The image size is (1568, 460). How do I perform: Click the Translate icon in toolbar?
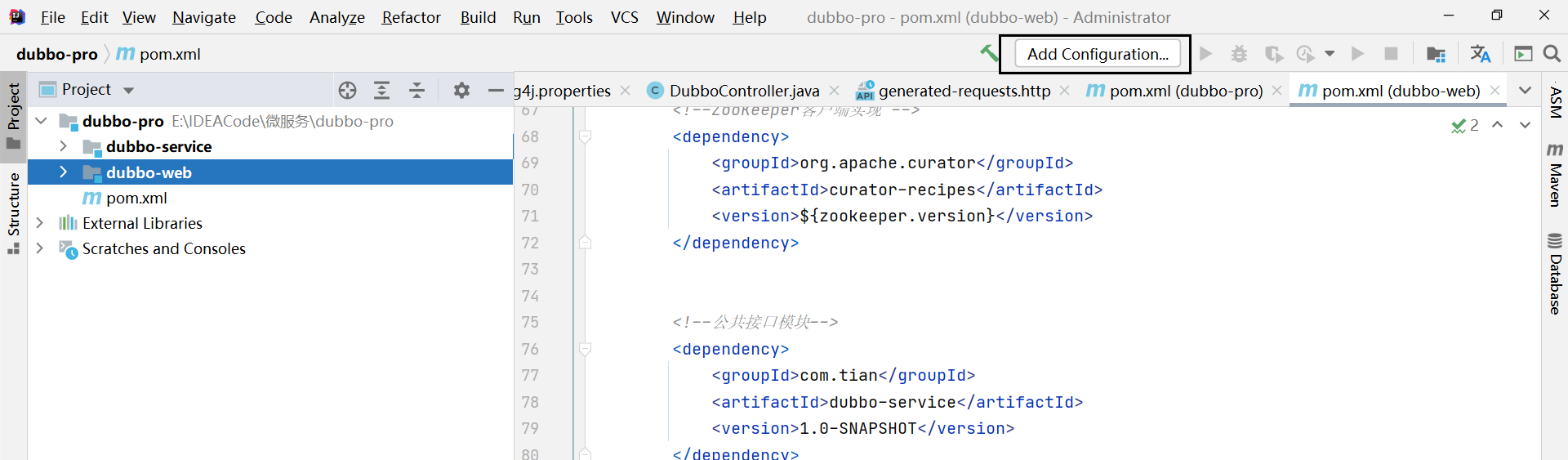pos(1480,54)
